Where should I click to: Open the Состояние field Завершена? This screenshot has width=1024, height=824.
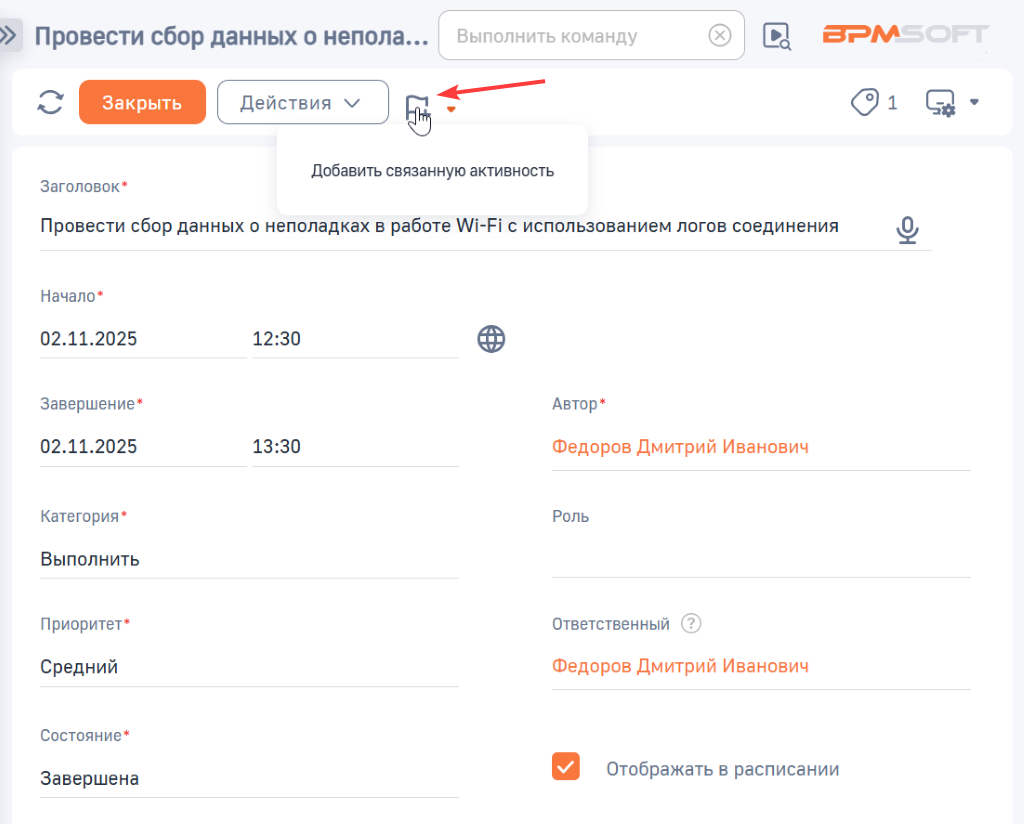pyautogui.click(x=249, y=778)
